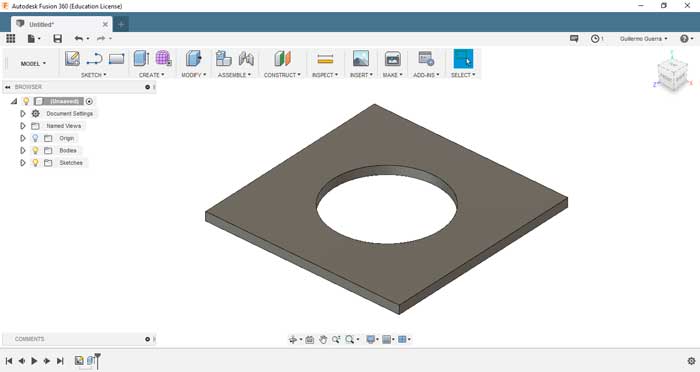Viewport: 700px width, 372px height.
Task: Add a new design tab
Action: pos(121,24)
